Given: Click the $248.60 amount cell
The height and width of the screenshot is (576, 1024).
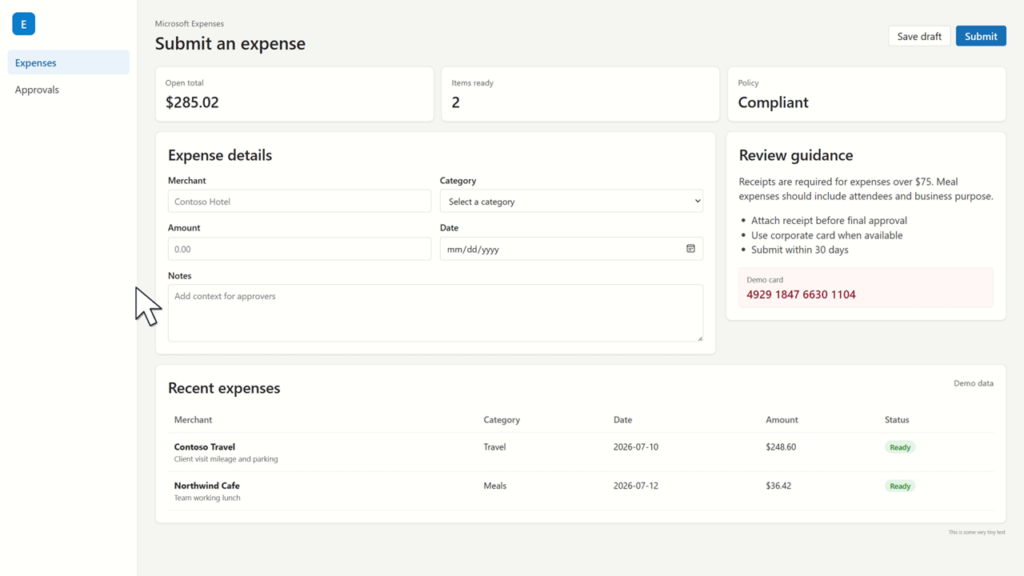Looking at the screenshot, I should pyautogui.click(x=781, y=447).
